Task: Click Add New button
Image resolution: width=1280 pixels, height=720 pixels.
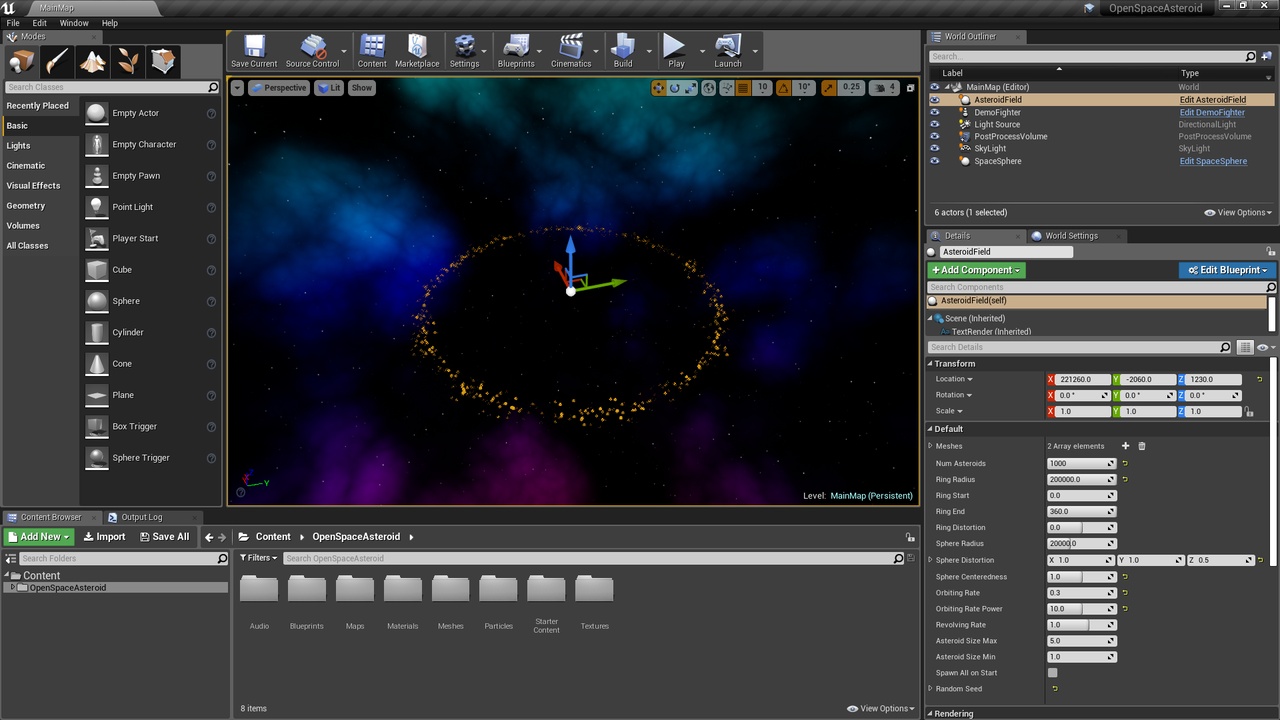Action: coord(39,537)
